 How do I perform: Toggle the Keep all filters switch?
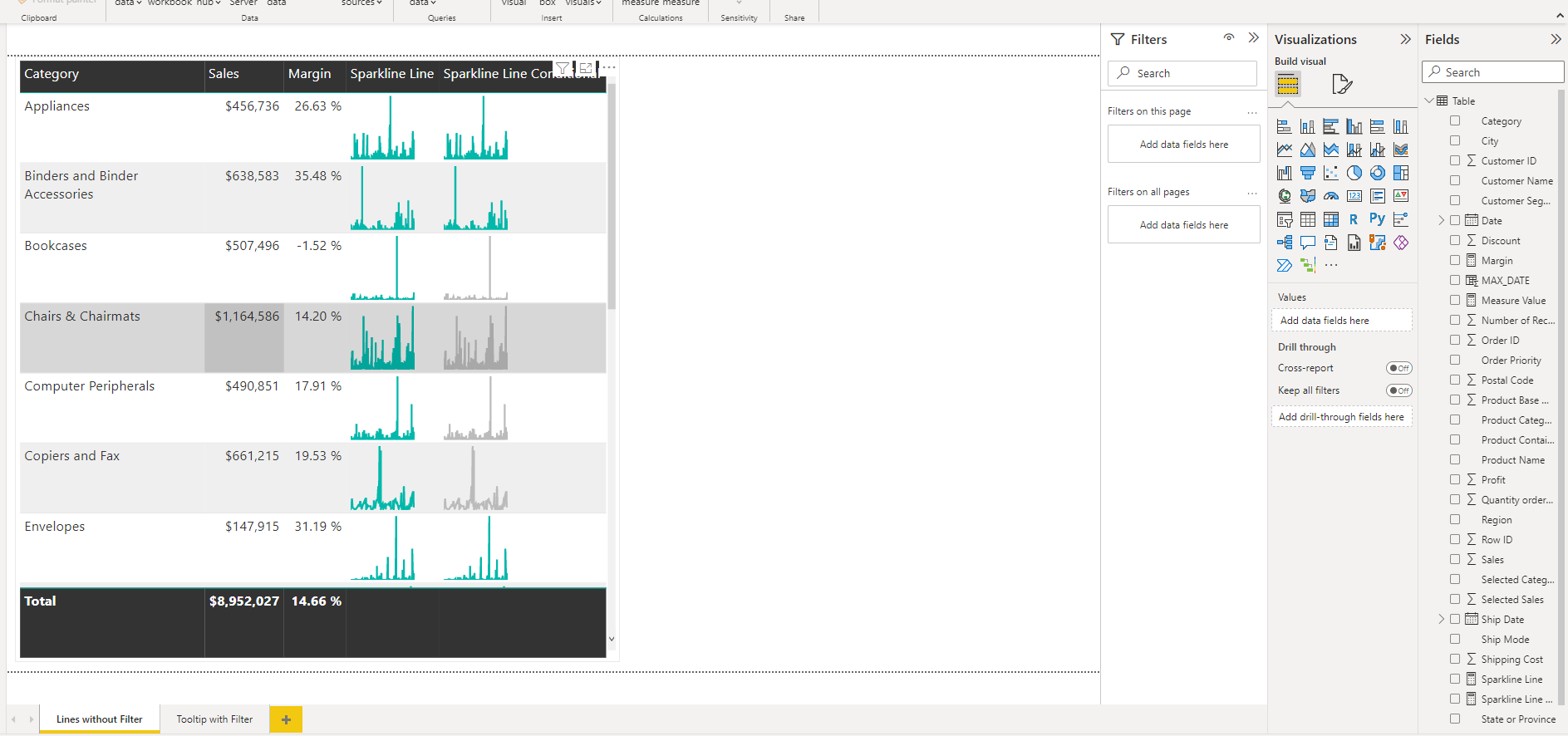click(x=1399, y=390)
